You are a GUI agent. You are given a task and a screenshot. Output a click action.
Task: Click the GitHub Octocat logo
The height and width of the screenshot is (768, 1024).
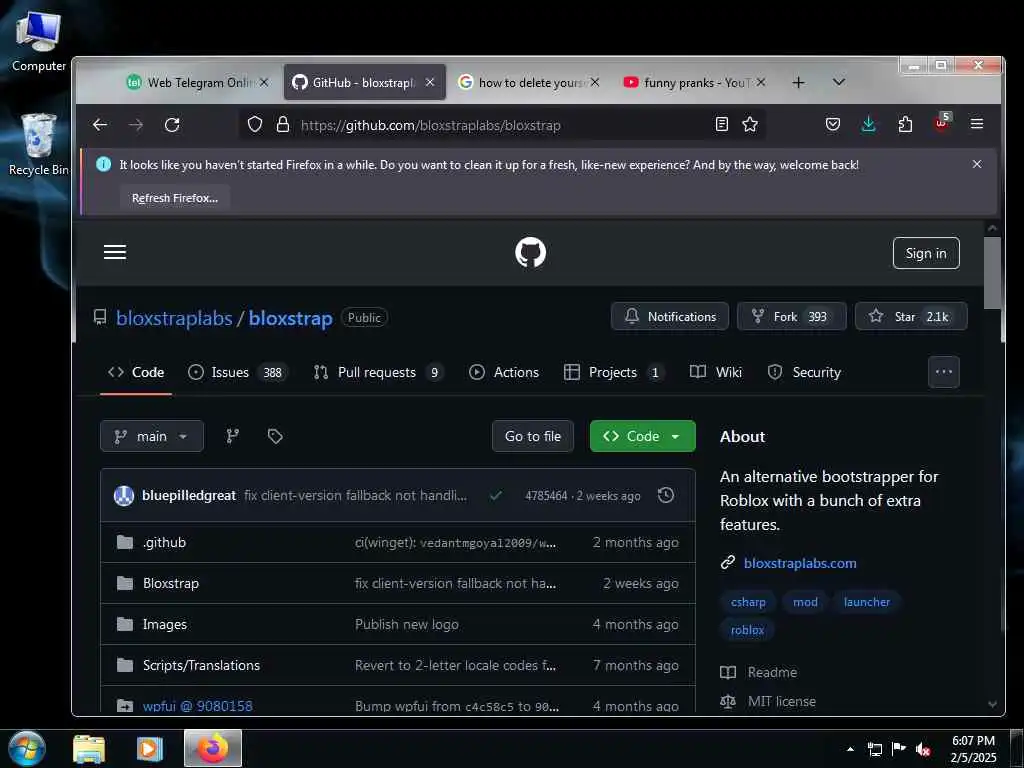point(530,252)
